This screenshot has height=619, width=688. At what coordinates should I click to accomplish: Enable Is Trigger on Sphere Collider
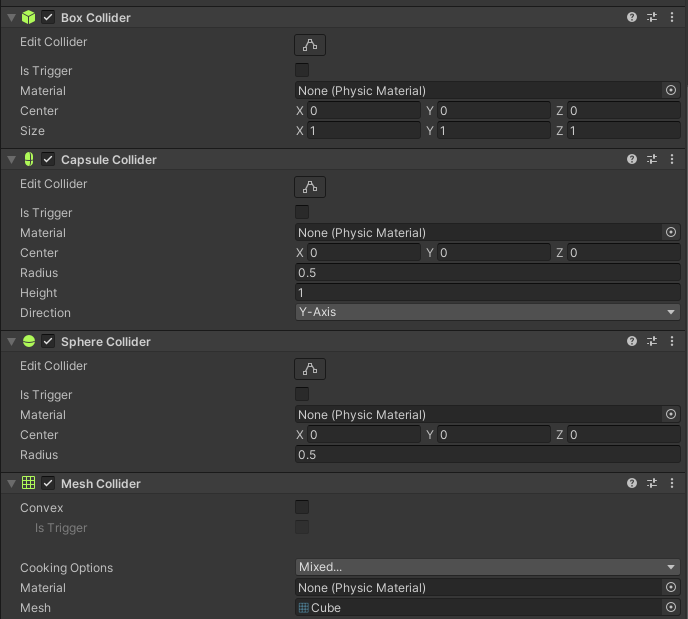tap(302, 394)
